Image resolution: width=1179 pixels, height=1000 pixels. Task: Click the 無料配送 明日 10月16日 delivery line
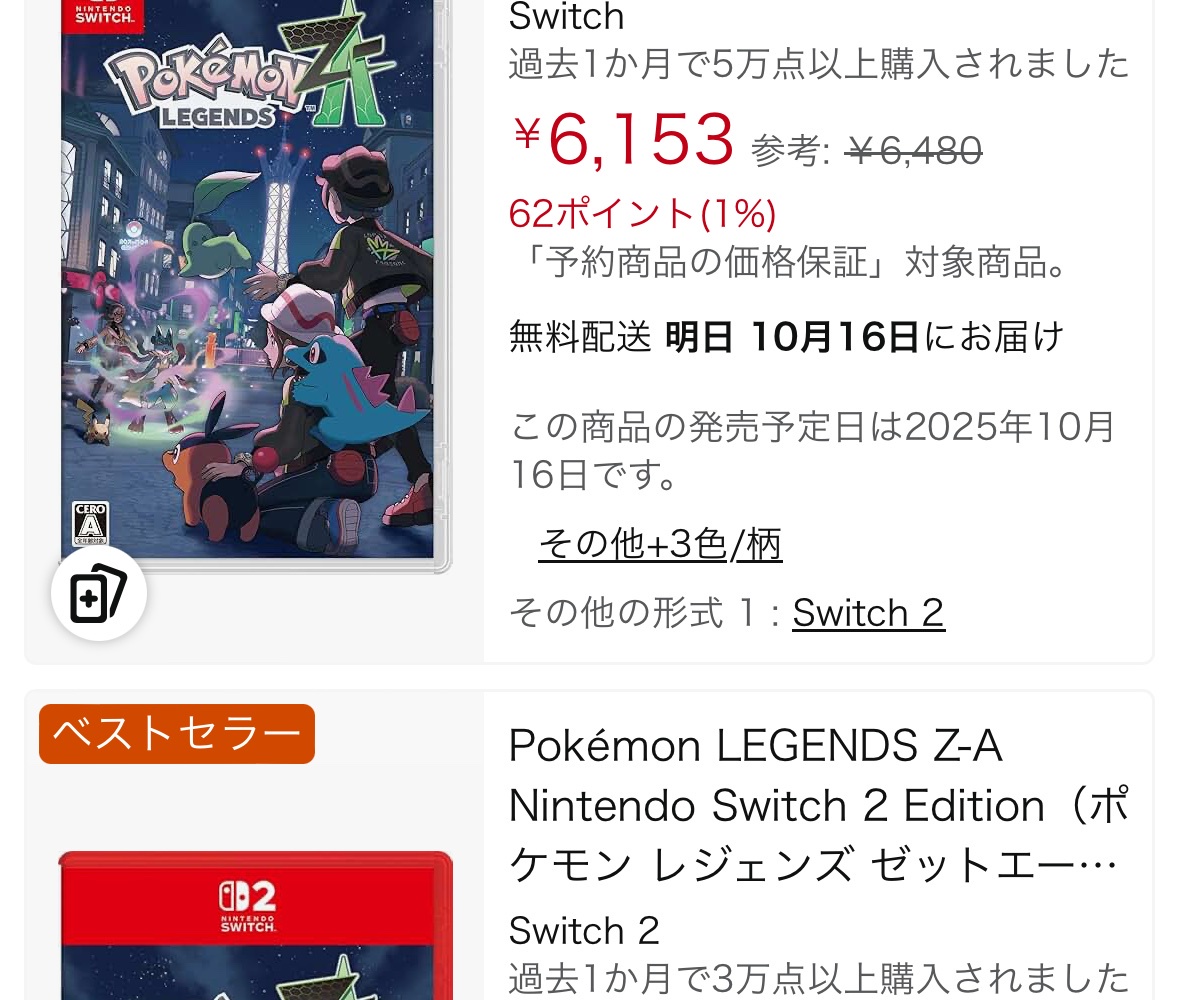pyautogui.click(x=787, y=336)
